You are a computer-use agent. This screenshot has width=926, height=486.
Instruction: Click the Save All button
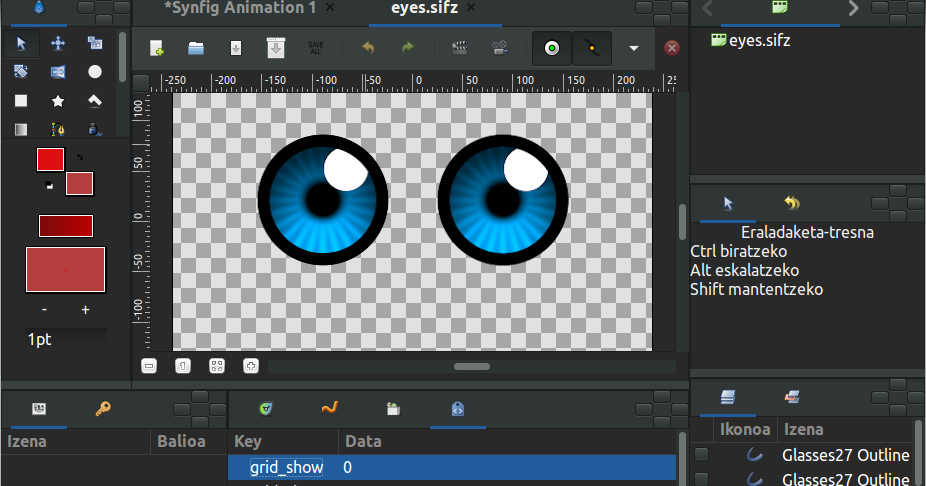[x=316, y=48]
